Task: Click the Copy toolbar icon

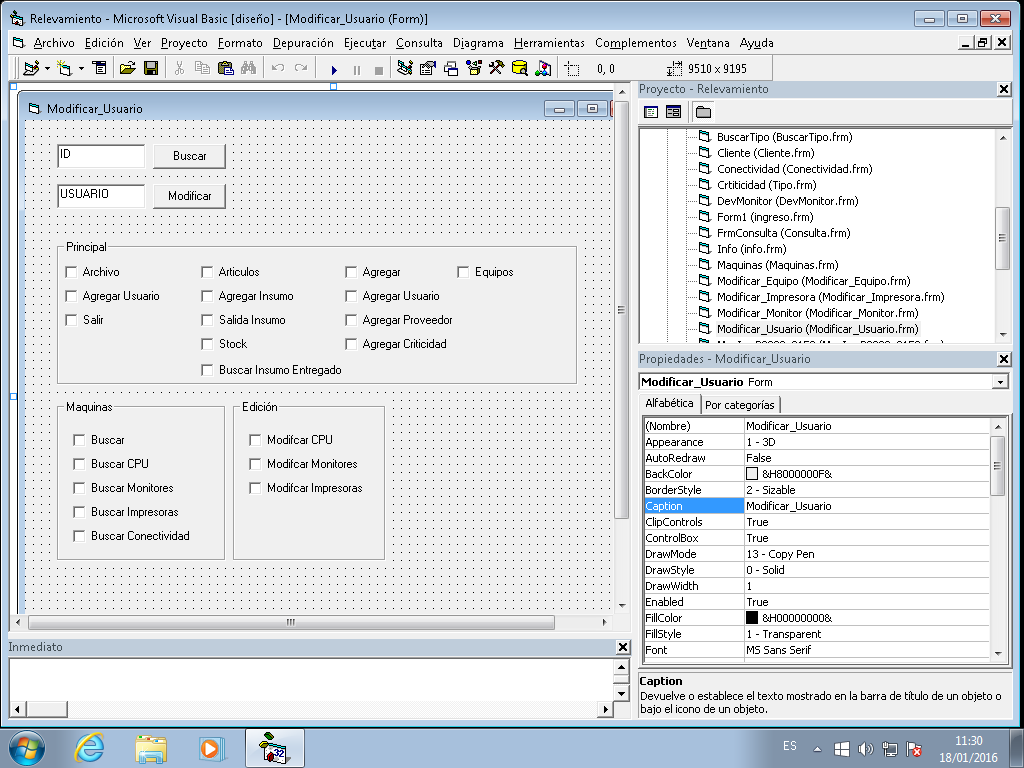Action: 202,68
